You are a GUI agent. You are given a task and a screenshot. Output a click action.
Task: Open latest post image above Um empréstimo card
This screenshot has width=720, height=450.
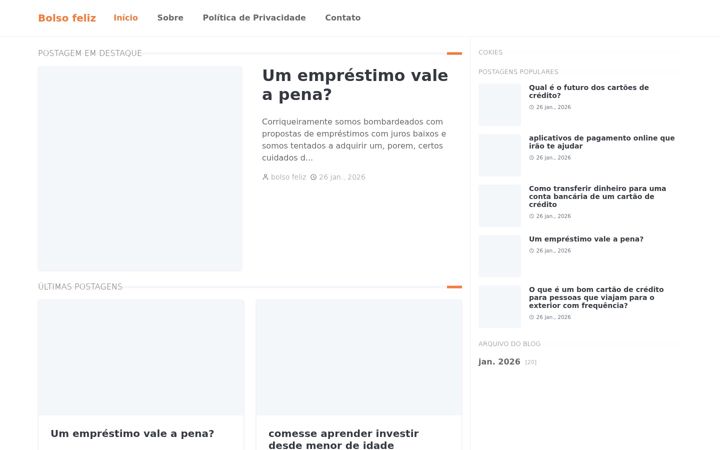tap(141, 357)
